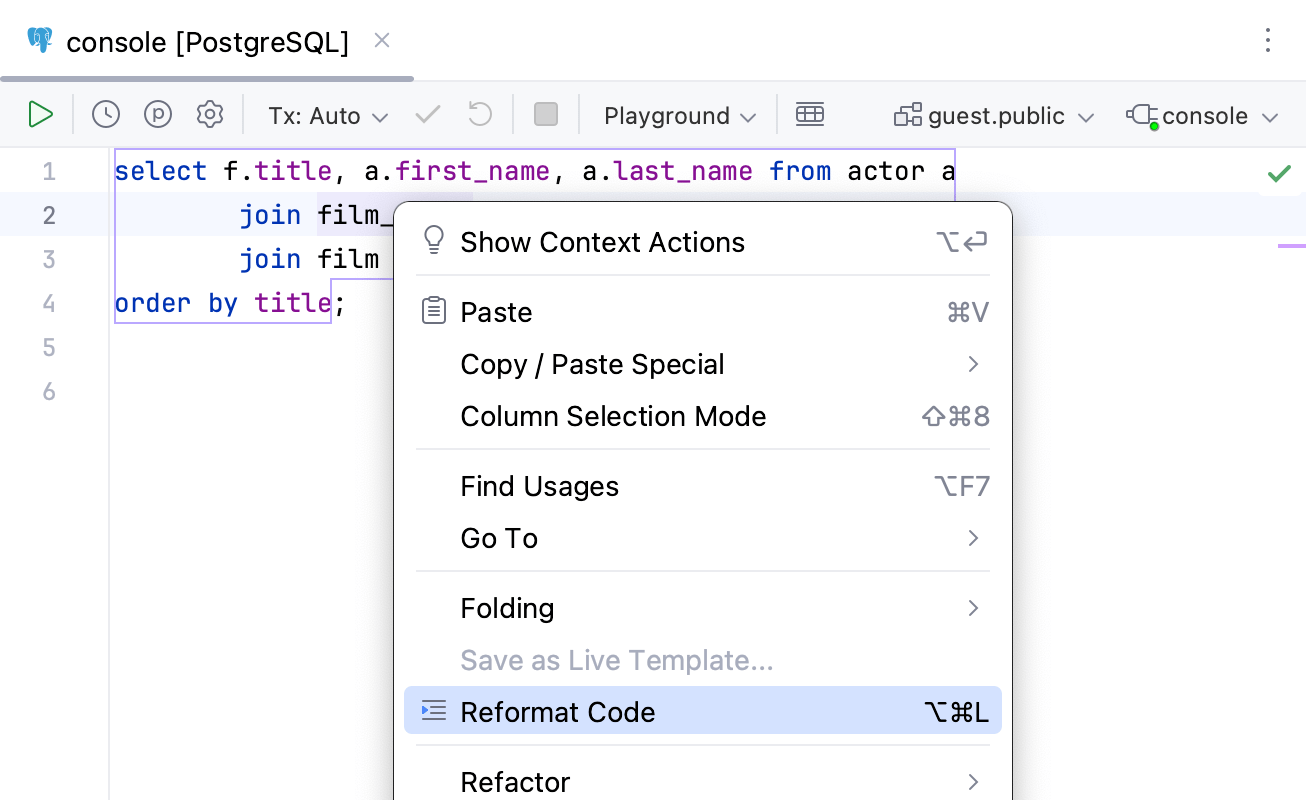Open the guest.public schema selector

click(993, 114)
